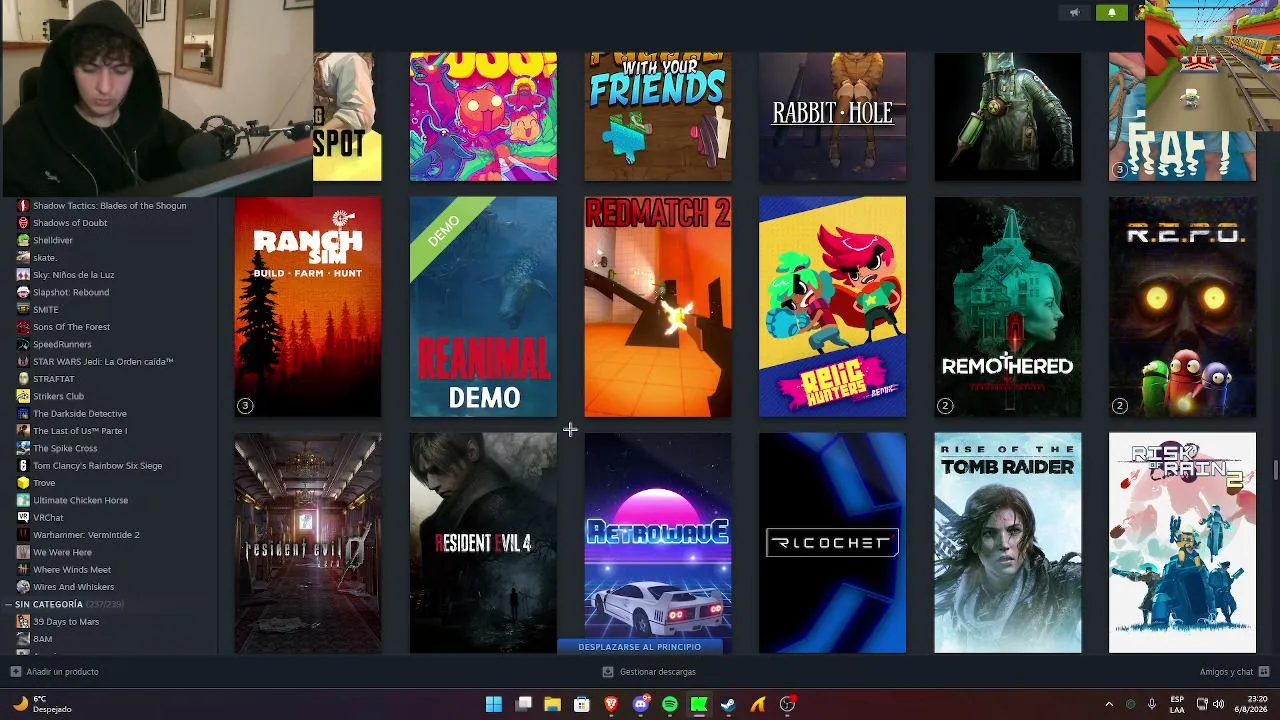
Task: Click the VRChat icon in the sidebar
Action: click(23, 517)
